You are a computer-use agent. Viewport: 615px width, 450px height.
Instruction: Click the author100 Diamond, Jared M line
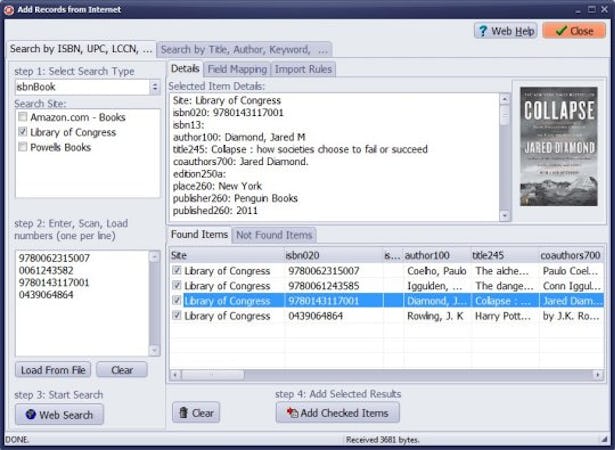tap(239, 137)
